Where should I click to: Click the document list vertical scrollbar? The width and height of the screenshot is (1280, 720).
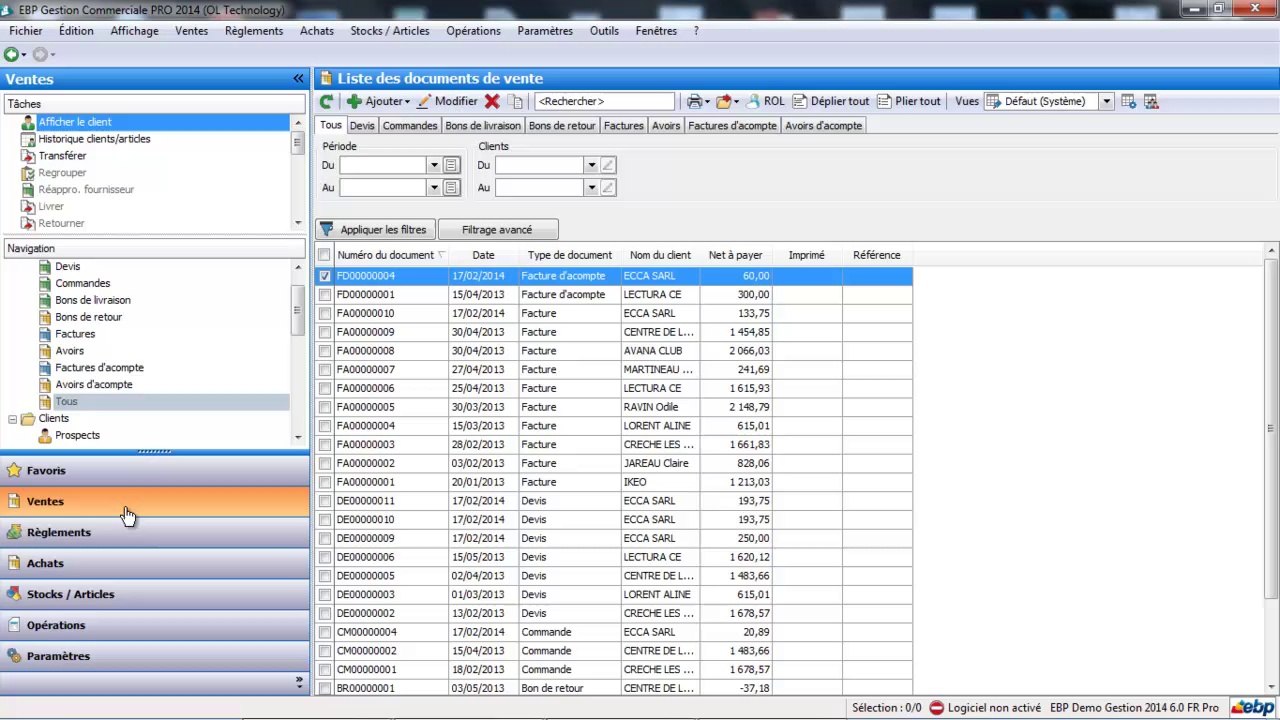point(1272,430)
